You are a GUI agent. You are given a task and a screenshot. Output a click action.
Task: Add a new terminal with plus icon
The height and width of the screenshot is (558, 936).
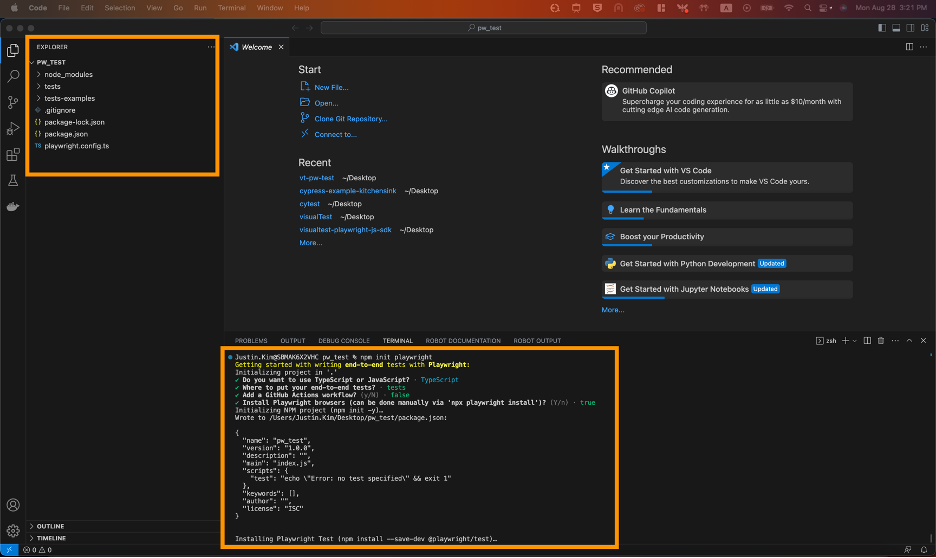(845, 341)
